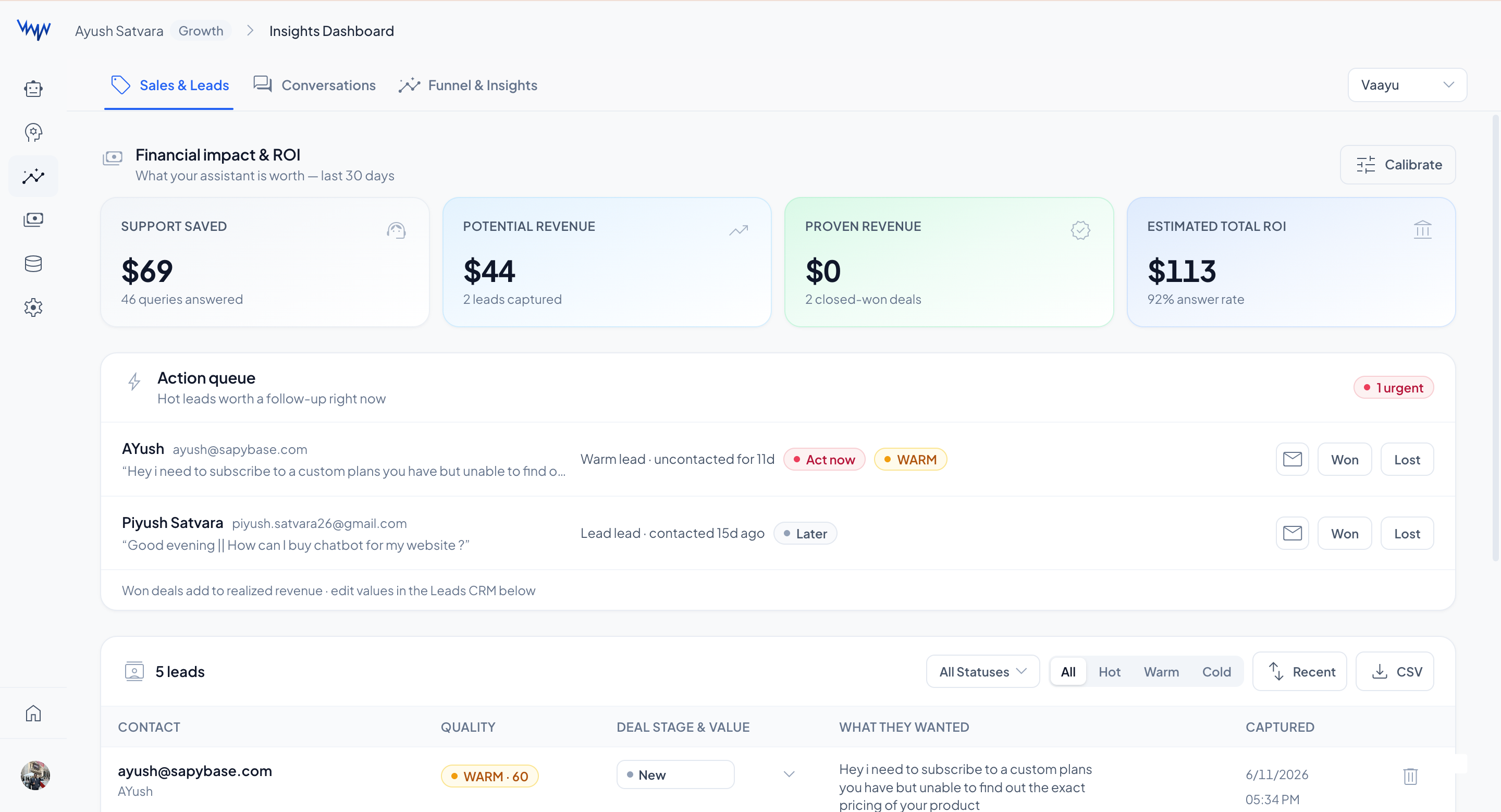
Task: Open the AI brain sidebar icon
Action: click(33, 133)
